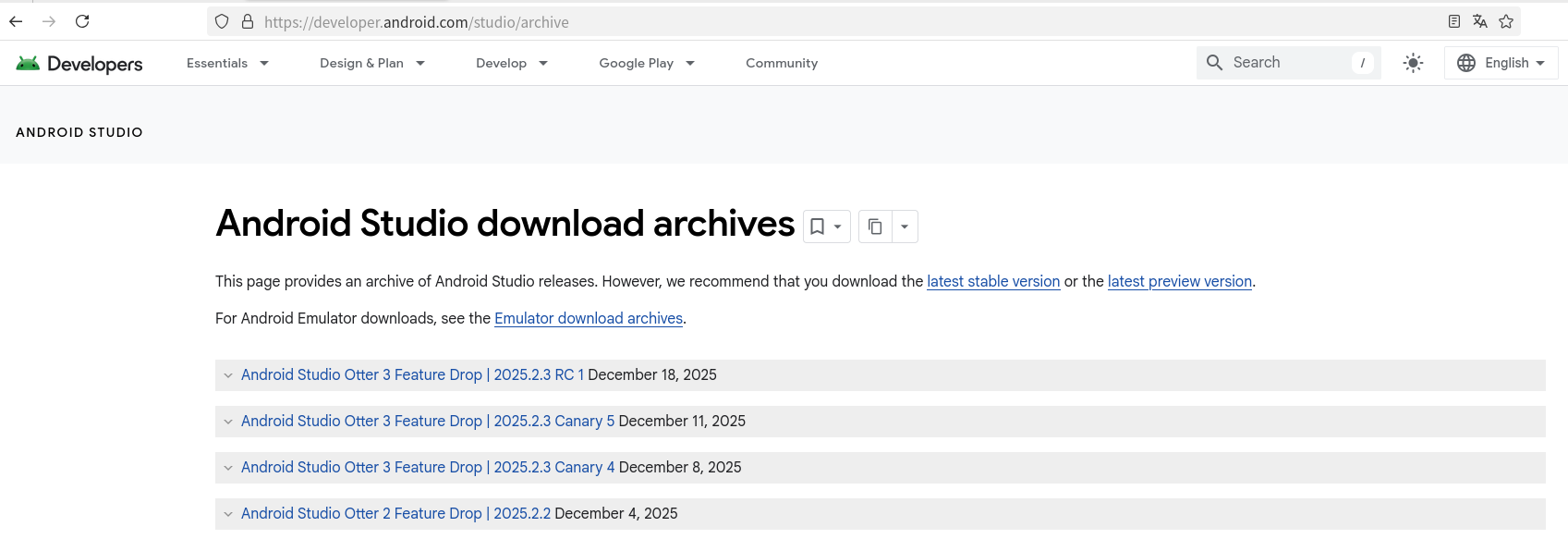Toggle the light/dark theme sun icon
The width and height of the screenshot is (1568, 539).
[1413, 63]
